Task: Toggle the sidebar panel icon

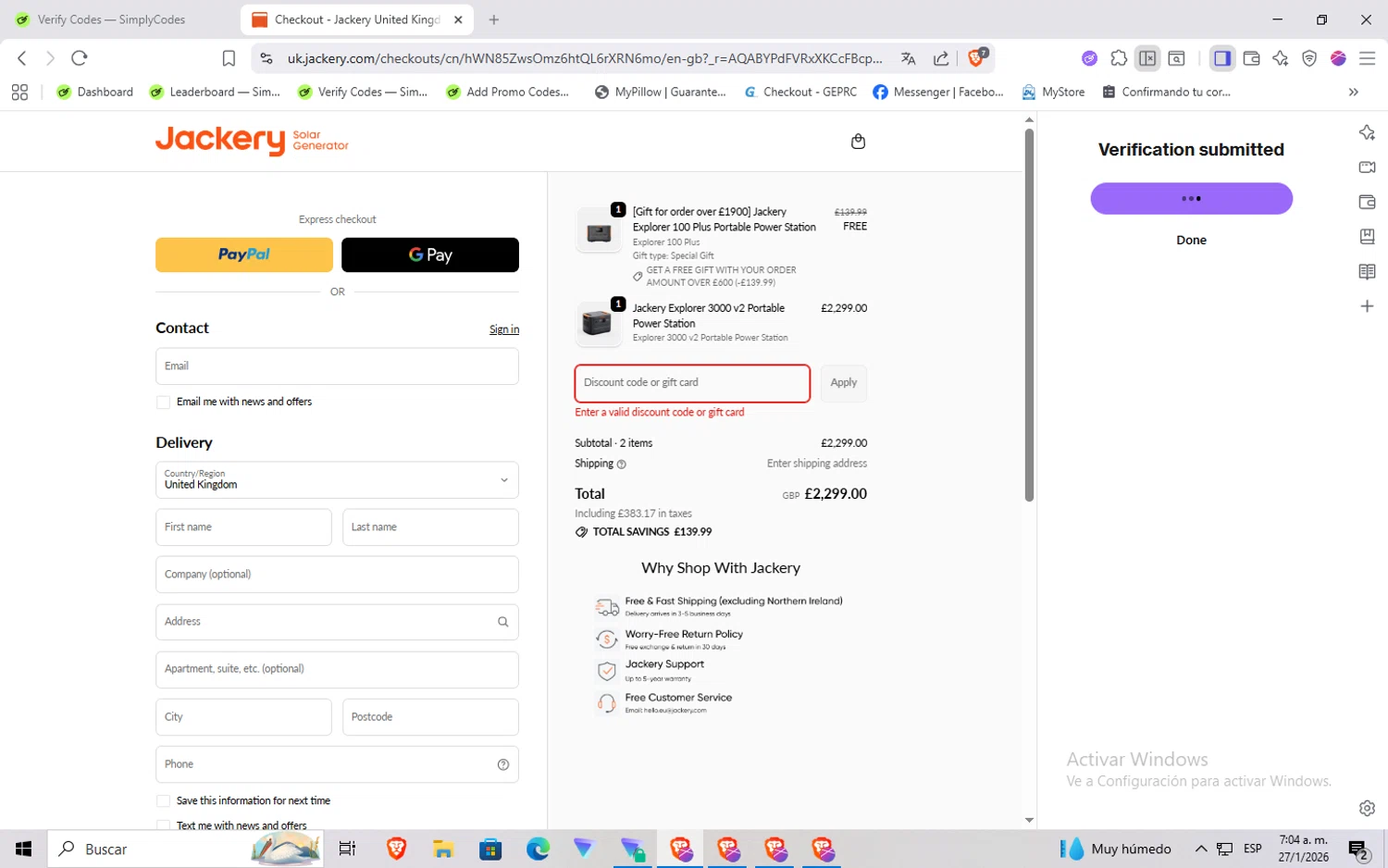Action: [1222, 58]
